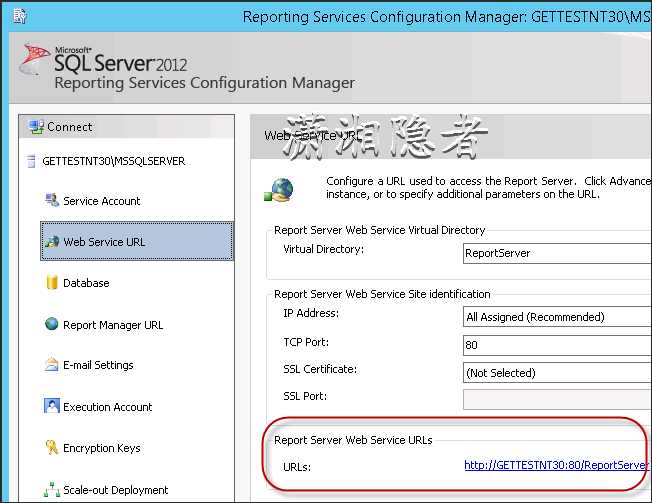The height and width of the screenshot is (503, 652).
Task: Open the E-mail Settings page
Action: click(x=98, y=365)
